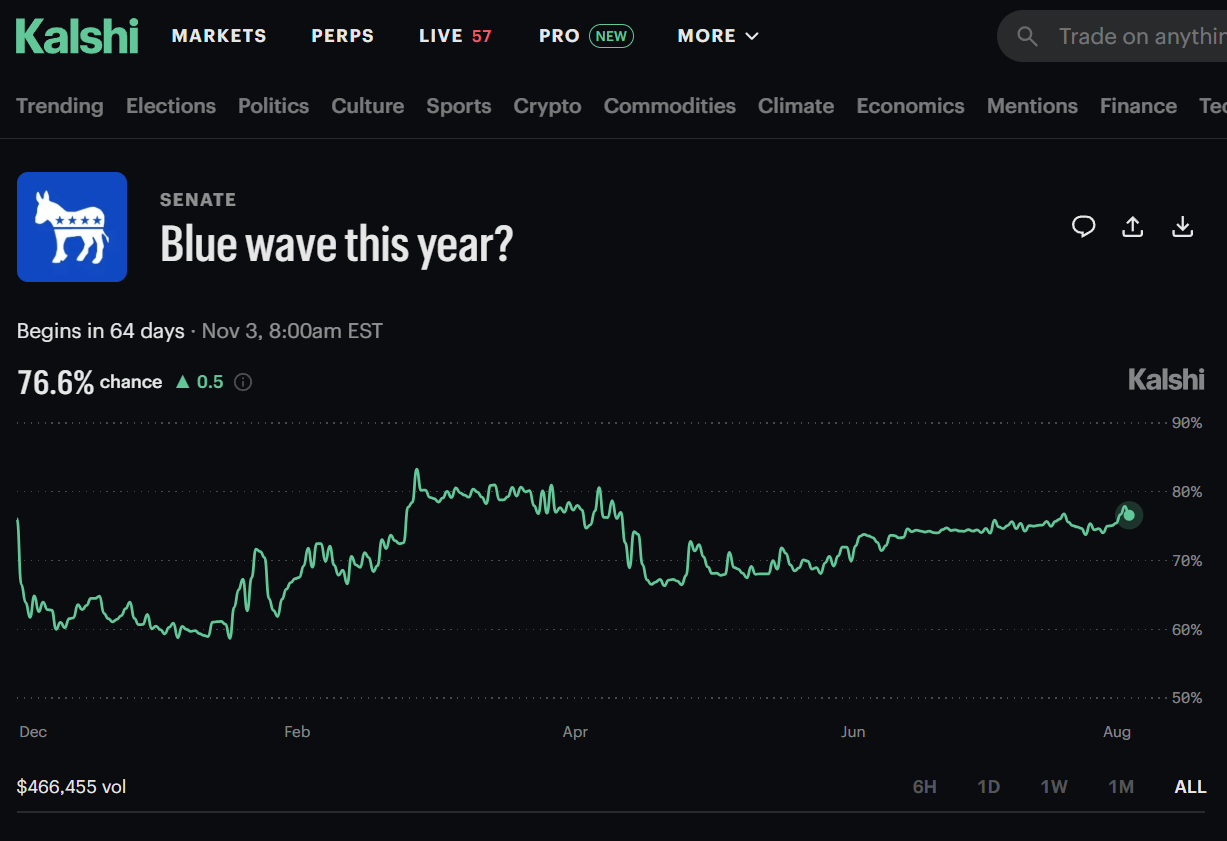Screen dimensions: 1227x841
Task: Switch chart range to 1M
Action: [x=1121, y=787]
